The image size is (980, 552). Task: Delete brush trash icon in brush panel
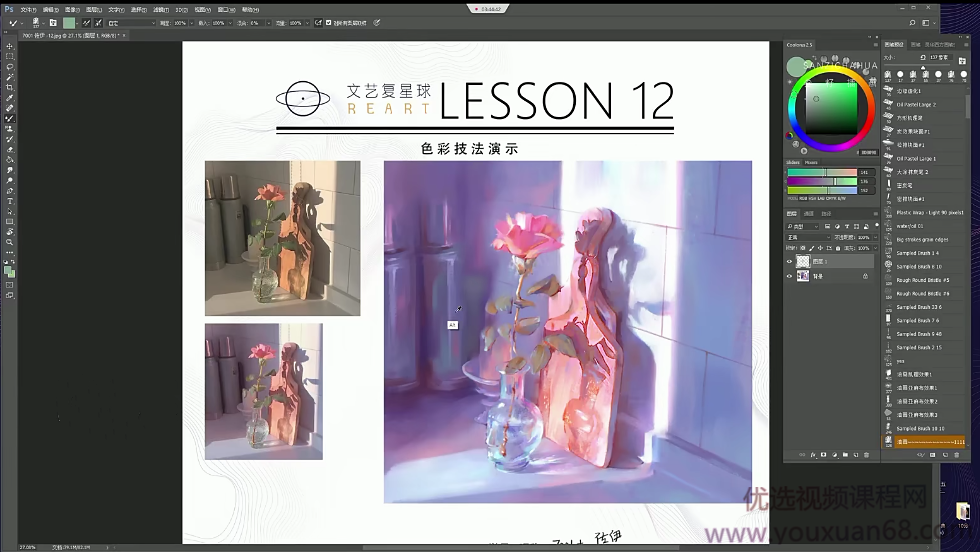(x=957, y=455)
